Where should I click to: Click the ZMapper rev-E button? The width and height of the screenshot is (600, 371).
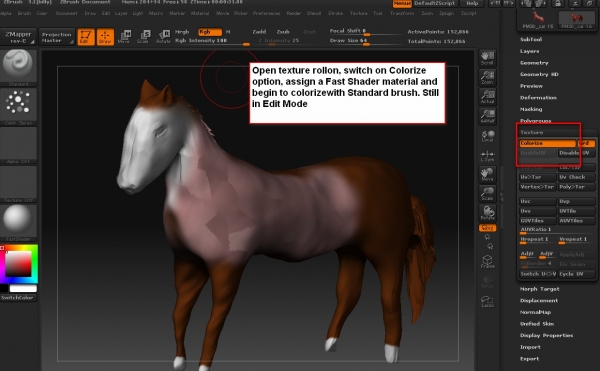18,37
